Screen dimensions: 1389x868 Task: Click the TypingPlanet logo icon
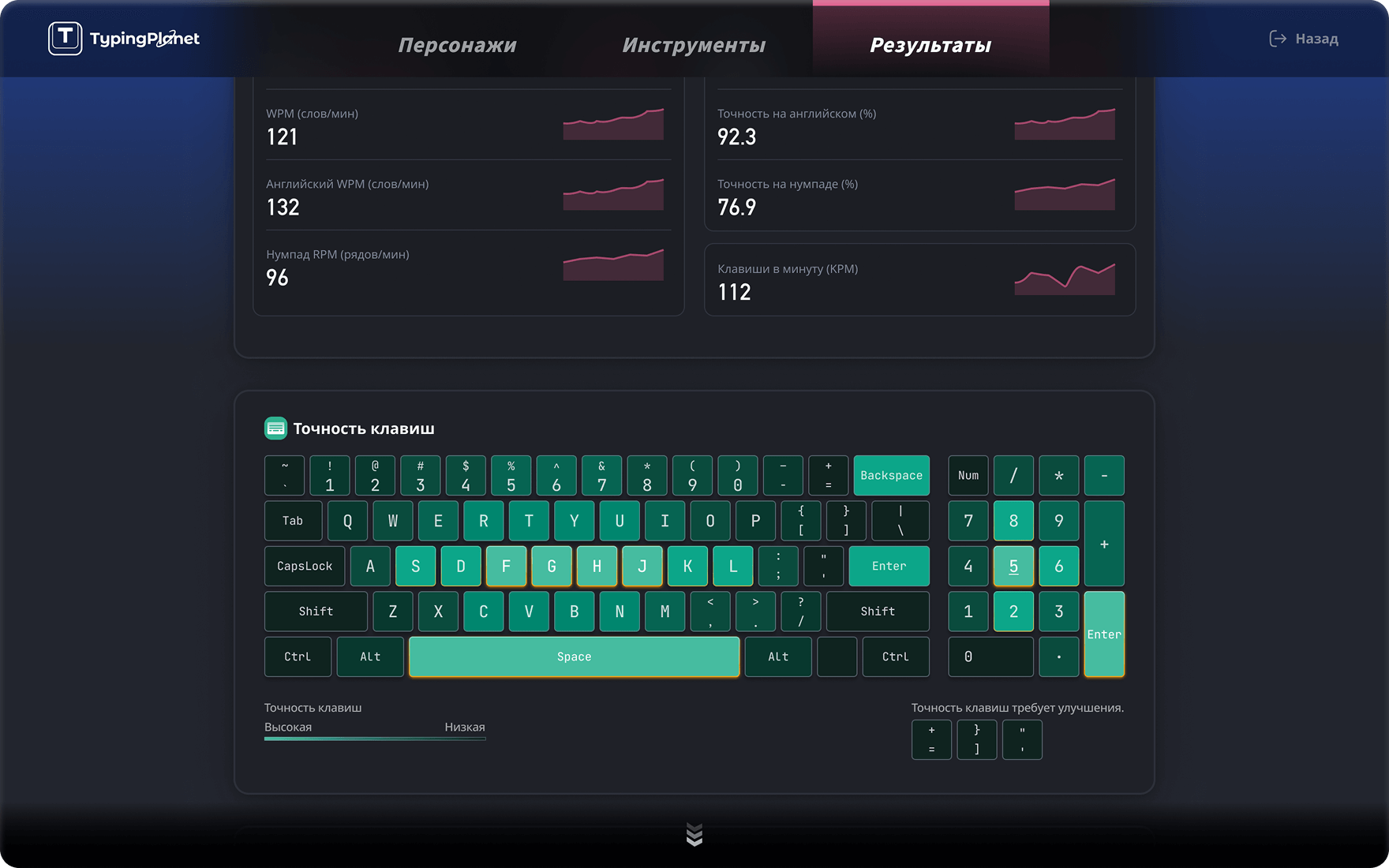coord(65,38)
